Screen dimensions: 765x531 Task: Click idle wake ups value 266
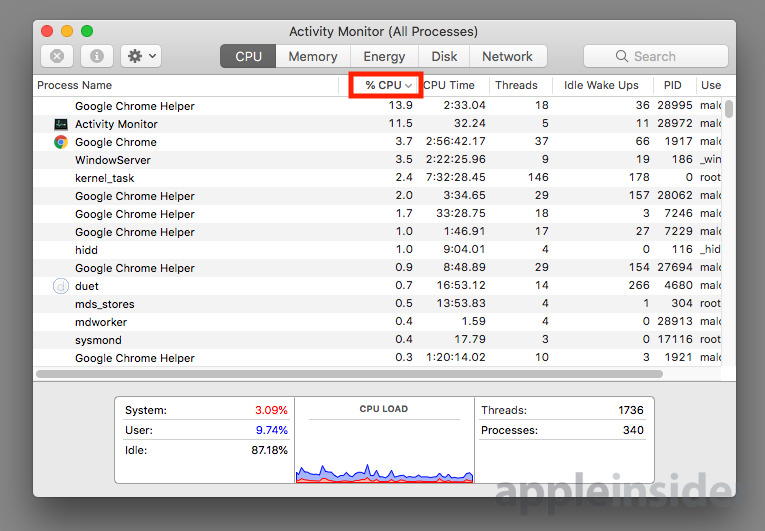point(639,285)
